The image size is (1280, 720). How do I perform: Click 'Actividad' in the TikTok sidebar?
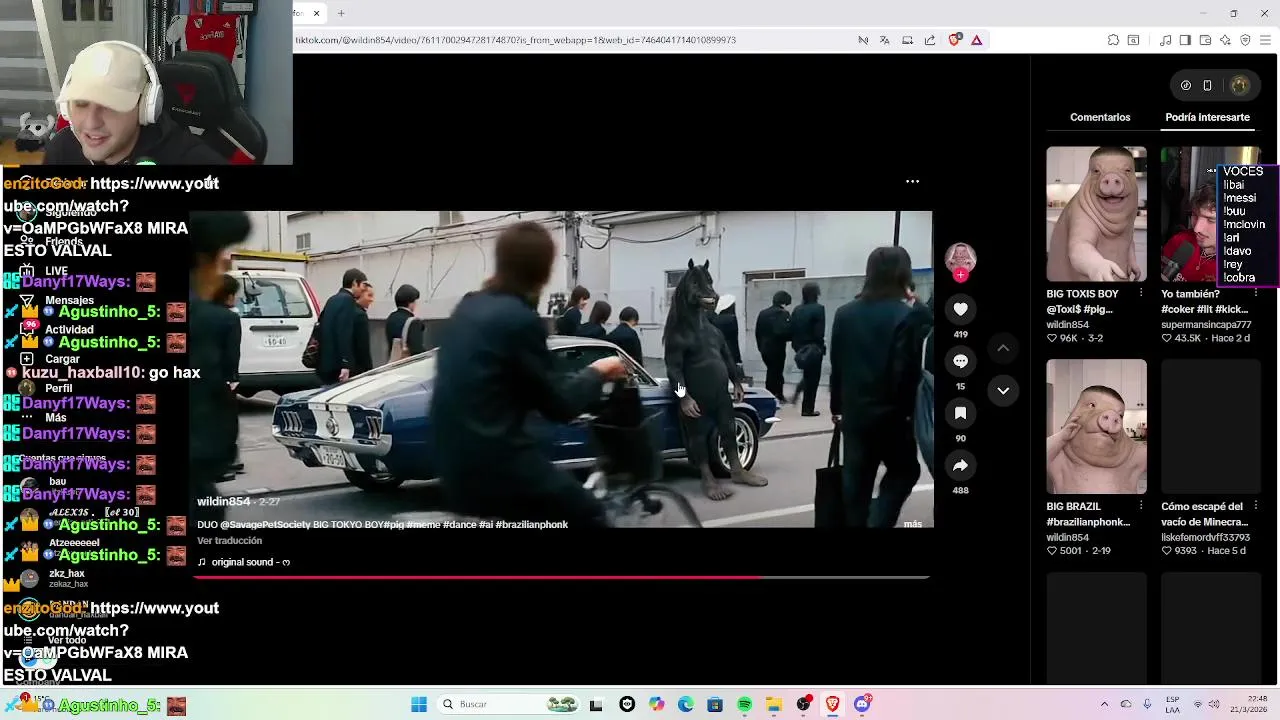point(69,329)
